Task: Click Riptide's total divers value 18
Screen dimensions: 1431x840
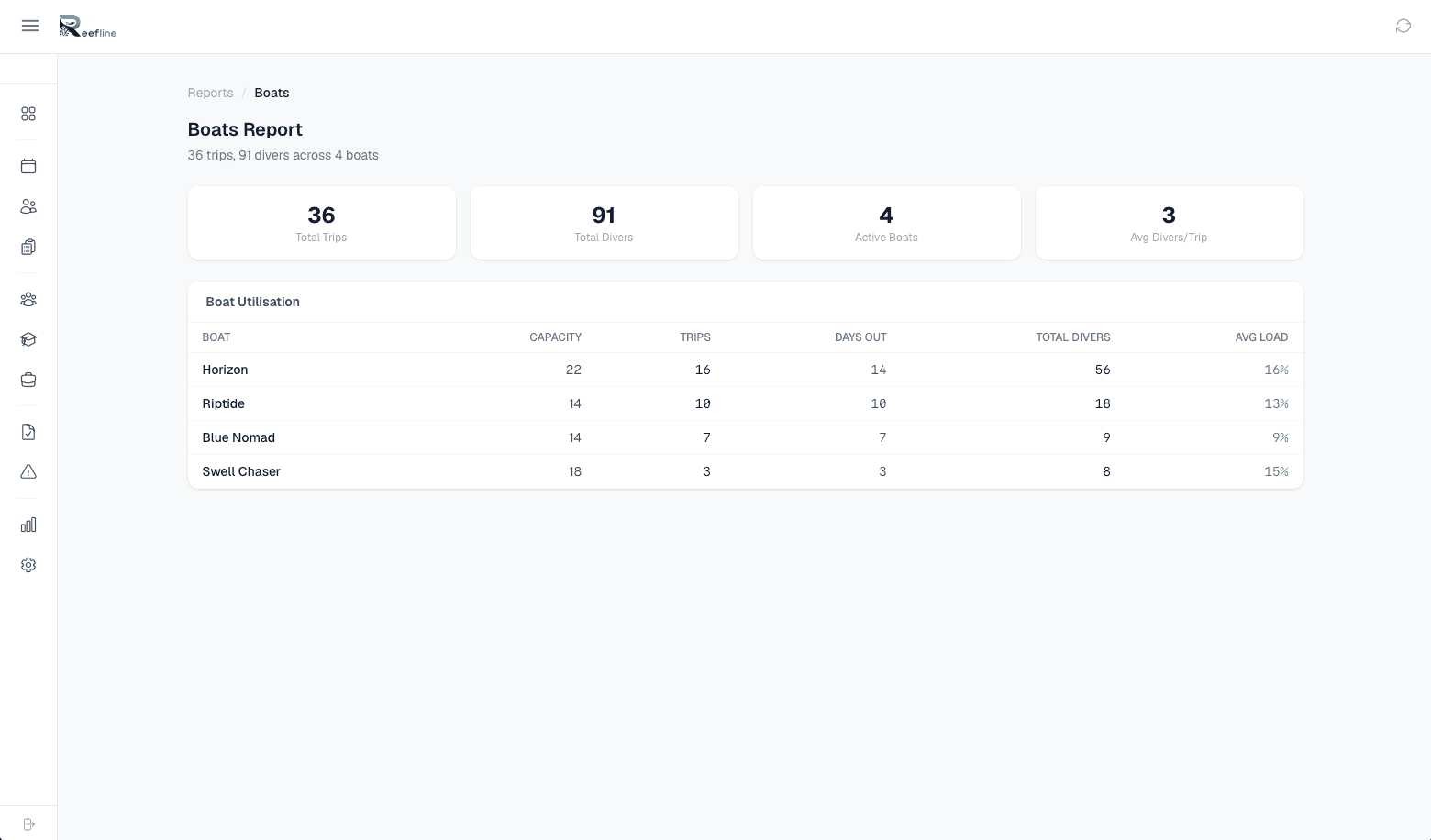Action: click(x=1103, y=403)
